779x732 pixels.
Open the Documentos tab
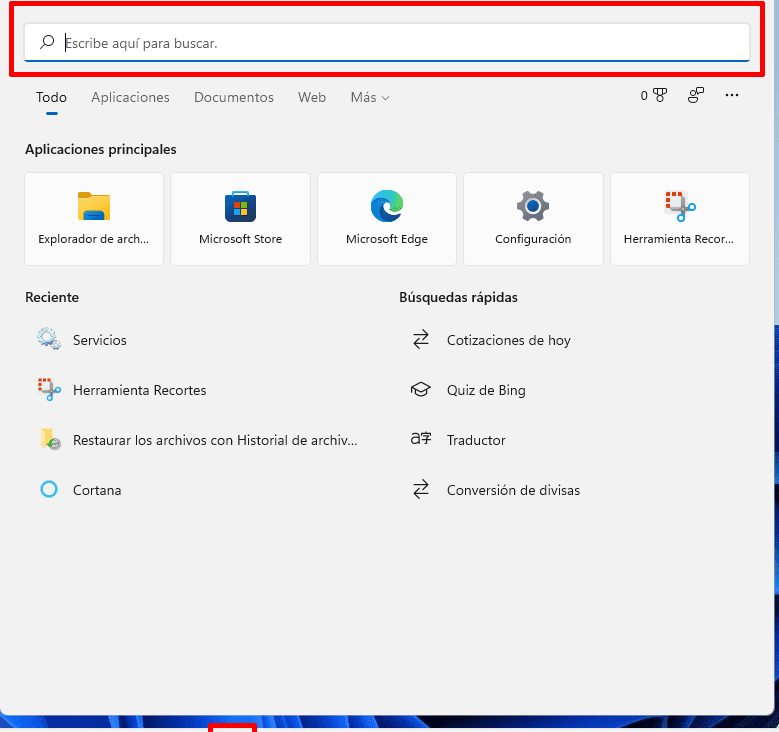click(x=234, y=97)
